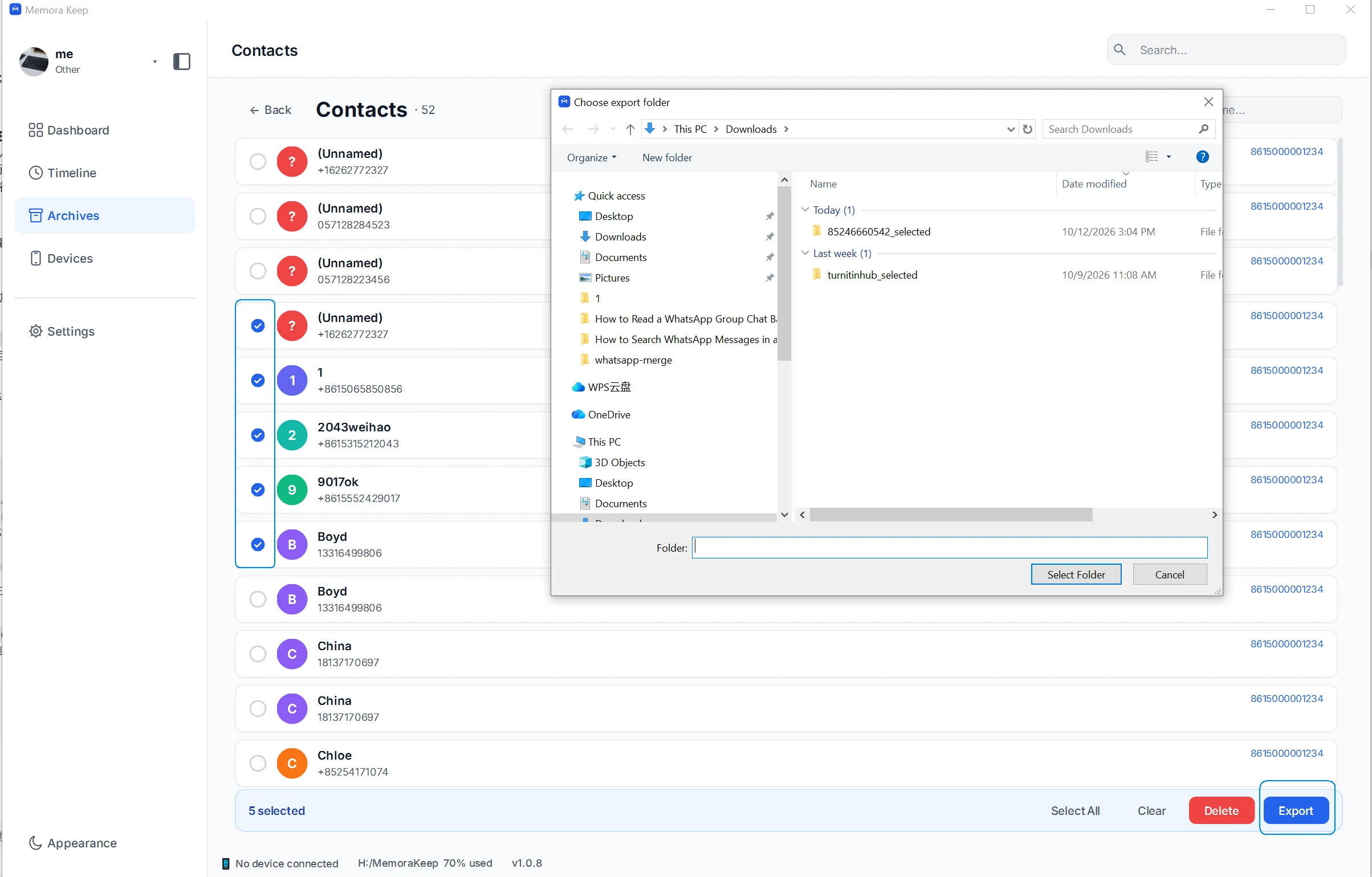Open the help icon in the folder dialog
The width and height of the screenshot is (1372, 877).
[x=1202, y=157]
